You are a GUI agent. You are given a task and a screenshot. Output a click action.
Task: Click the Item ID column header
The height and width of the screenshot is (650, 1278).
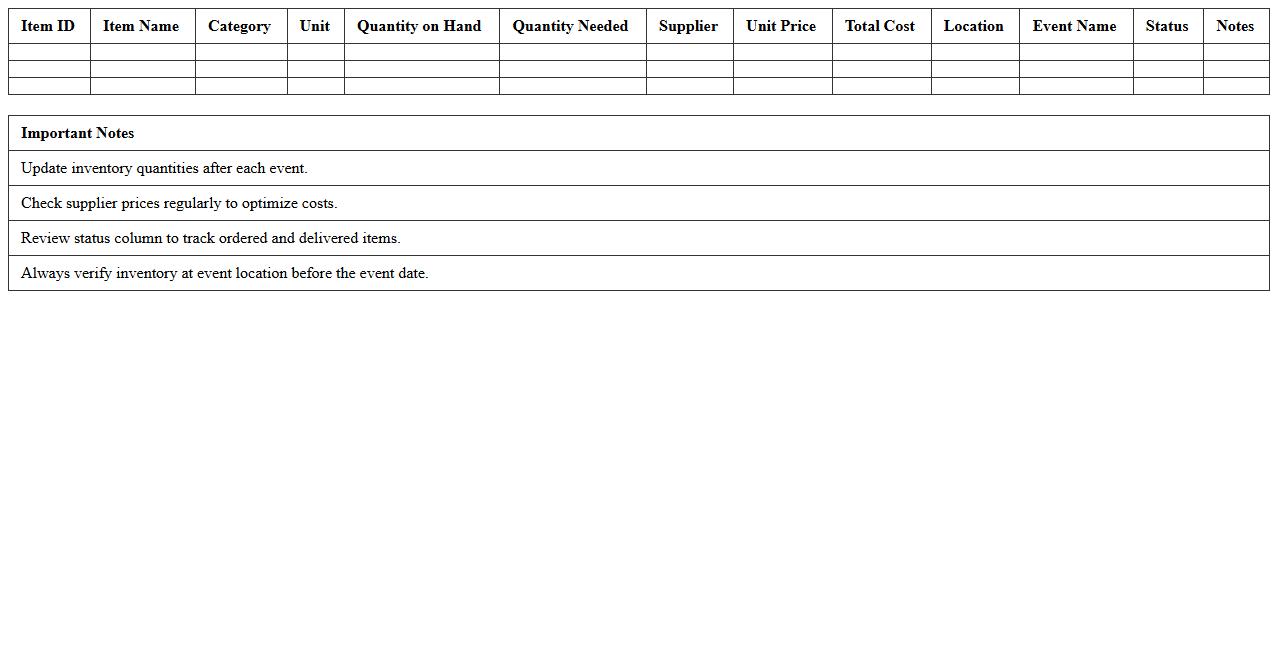coord(47,26)
